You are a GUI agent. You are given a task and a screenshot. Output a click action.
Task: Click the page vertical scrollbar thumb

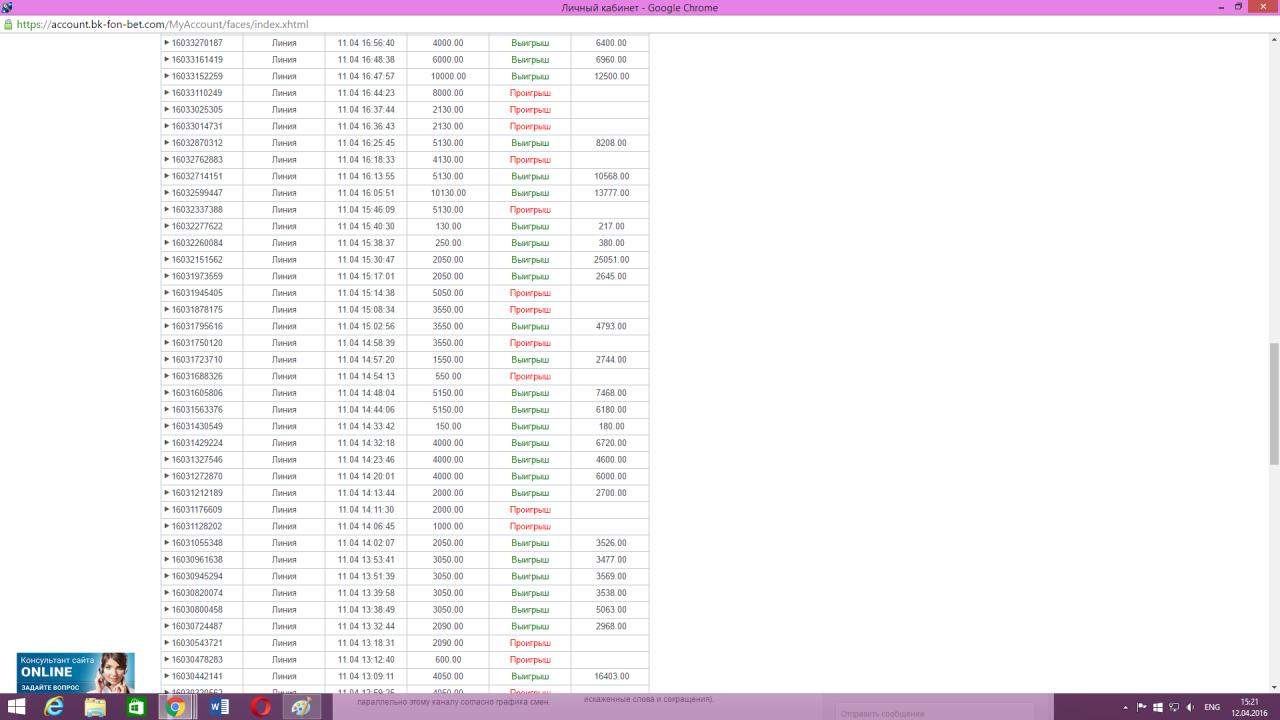tap(1273, 403)
